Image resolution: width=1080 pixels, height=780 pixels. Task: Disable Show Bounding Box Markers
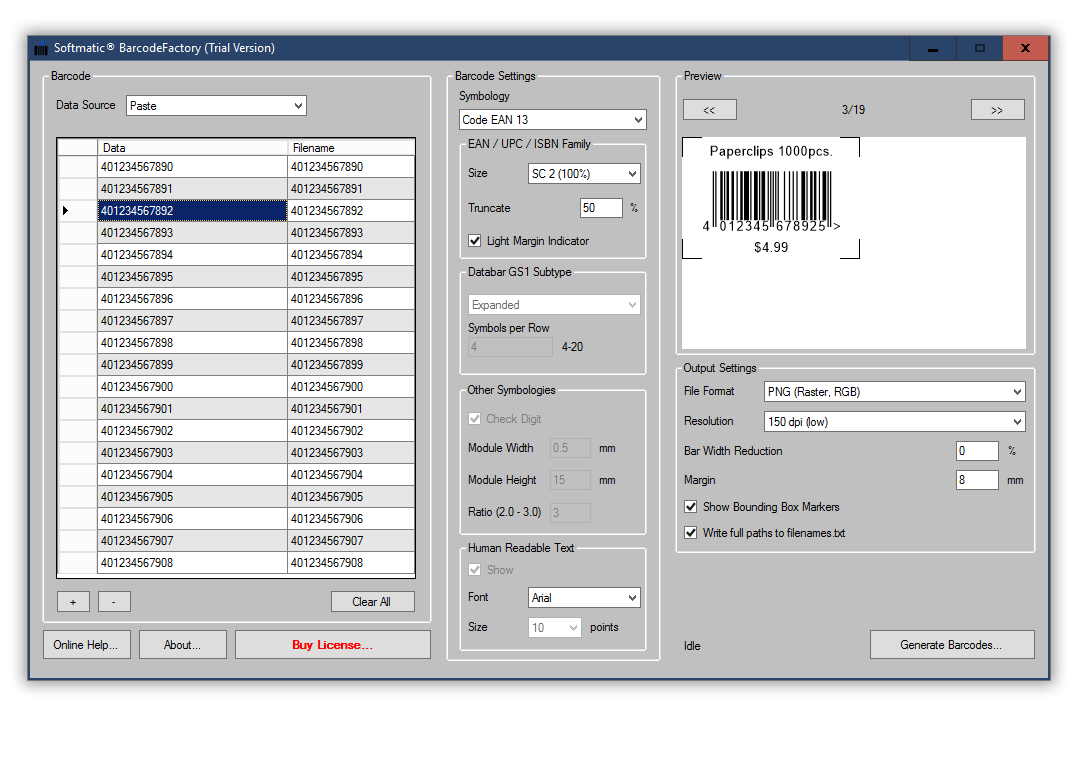coord(690,507)
